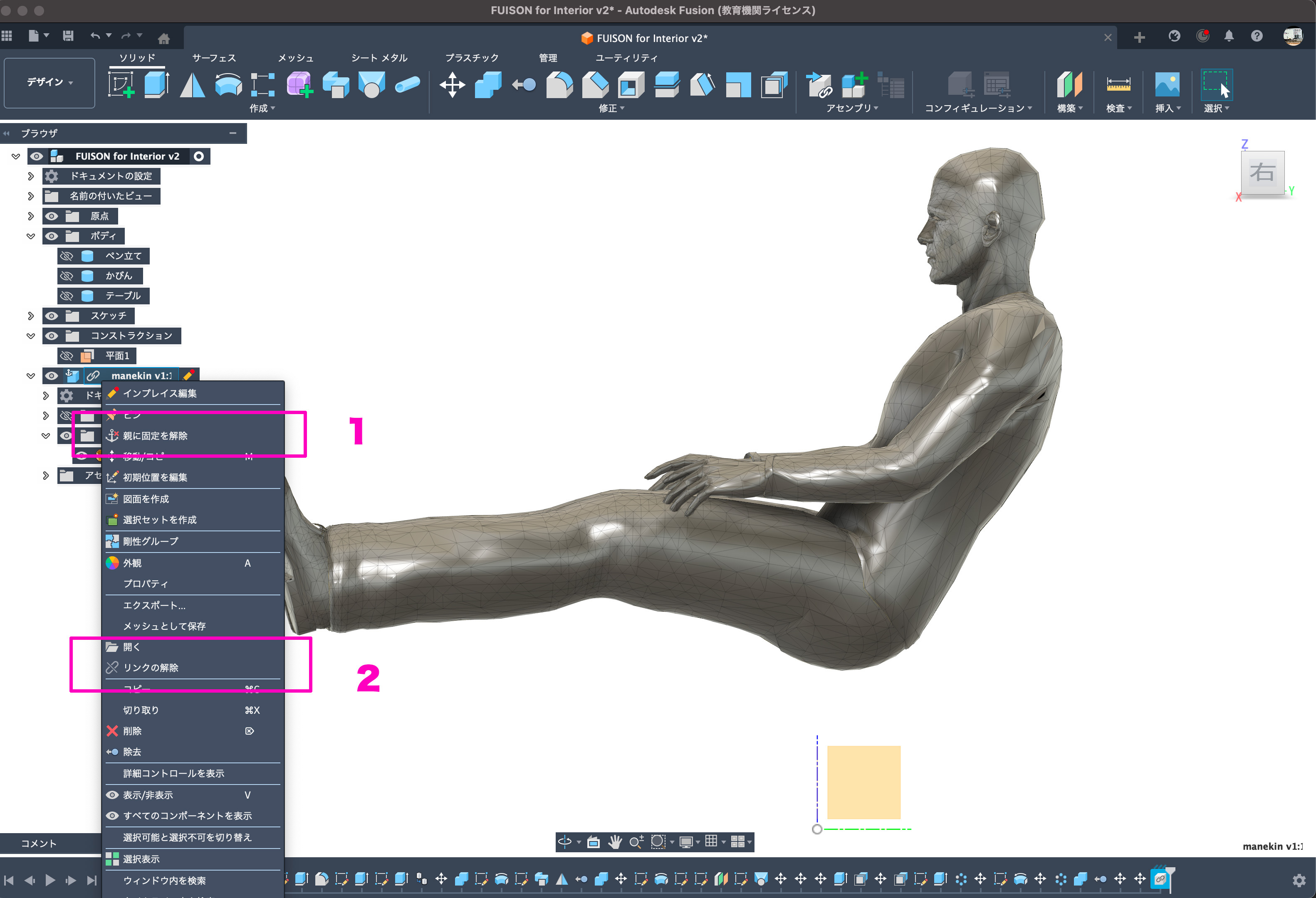The width and height of the screenshot is (1316, 898).
Task: Collapse the ボディ folder
Action: click(x=31, y=237)
